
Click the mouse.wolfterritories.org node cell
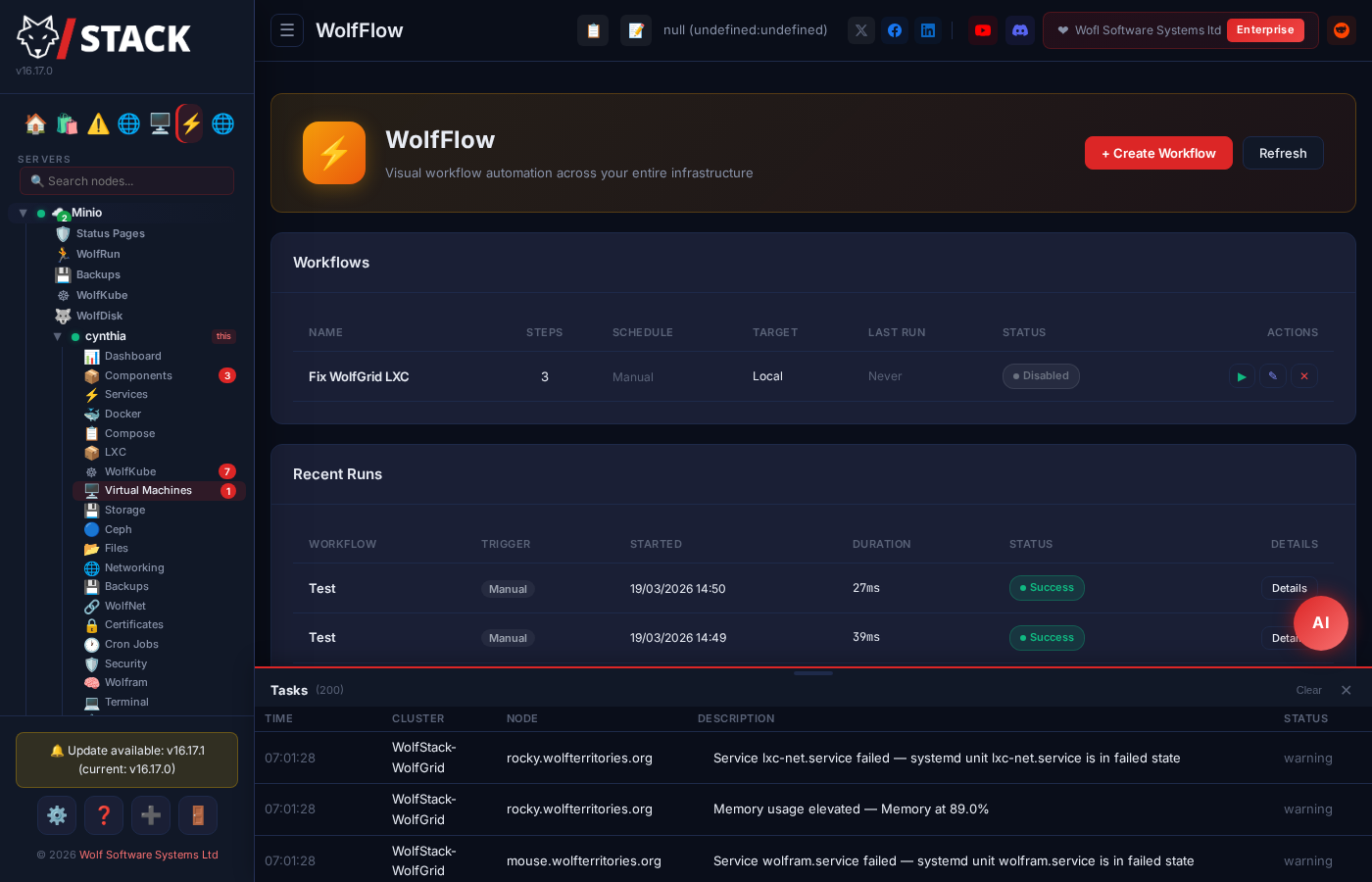coord(584,861)
